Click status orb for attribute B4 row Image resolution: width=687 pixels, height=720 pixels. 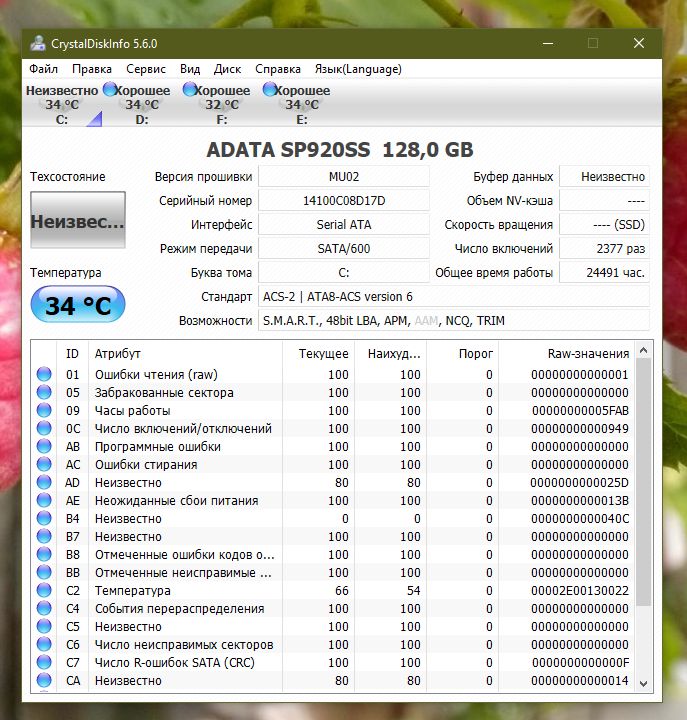[44, 518]
